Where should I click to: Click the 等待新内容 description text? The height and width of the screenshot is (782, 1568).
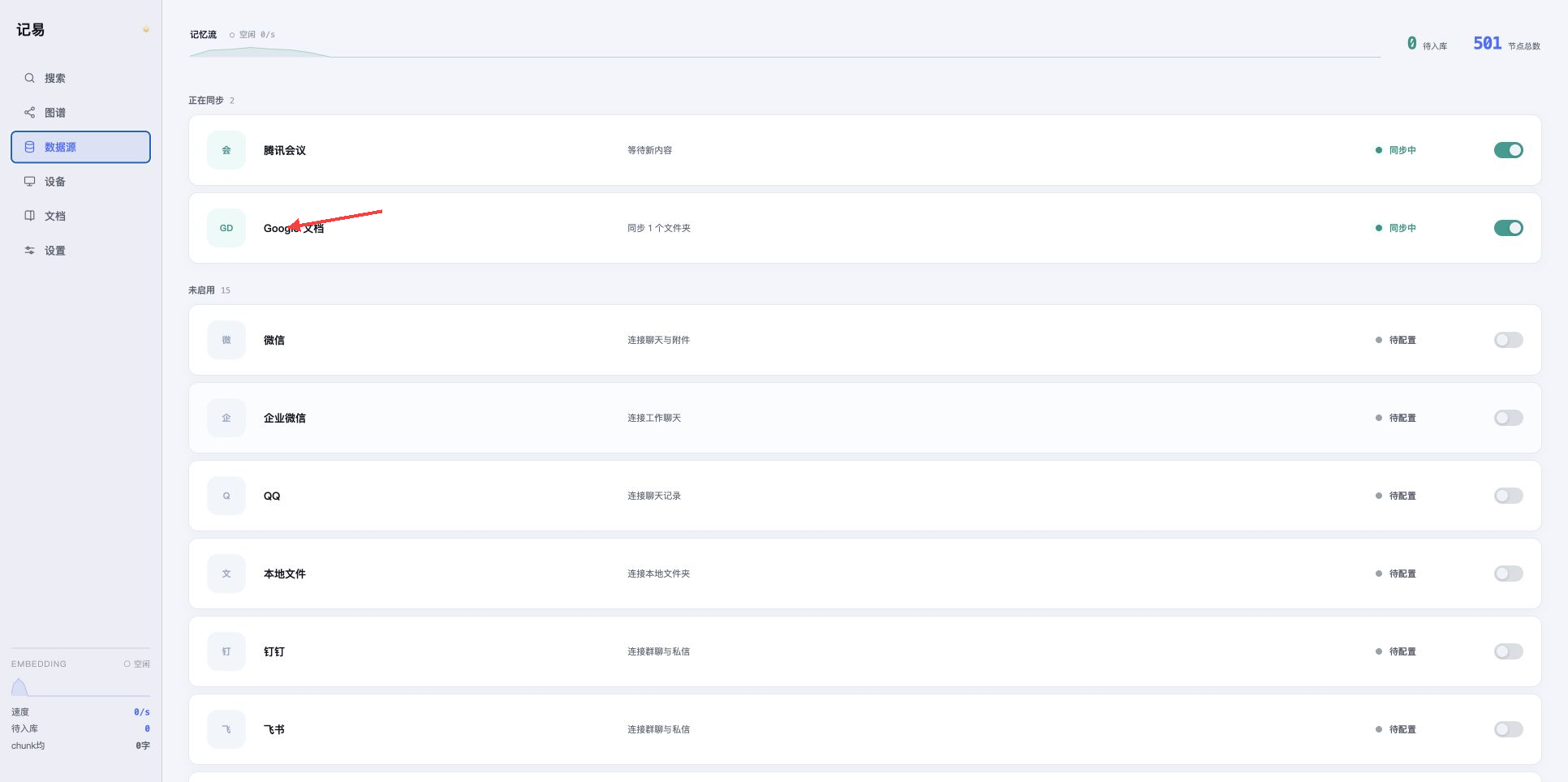click(649, 150)
